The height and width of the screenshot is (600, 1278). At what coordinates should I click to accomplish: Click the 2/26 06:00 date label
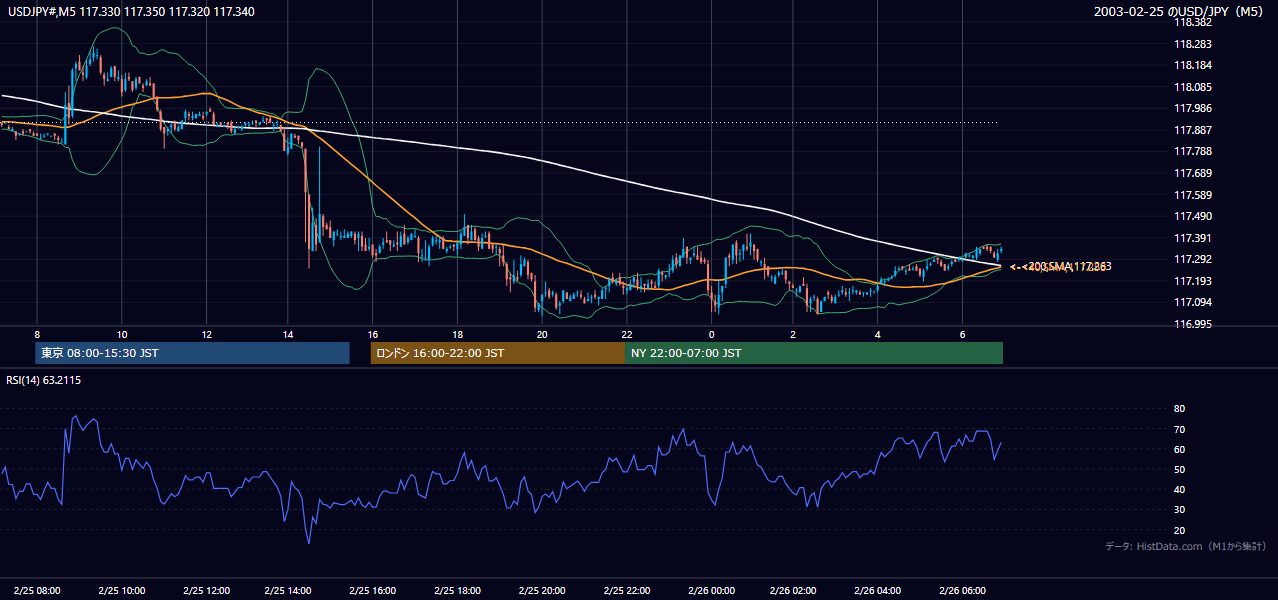coord(962,590)
